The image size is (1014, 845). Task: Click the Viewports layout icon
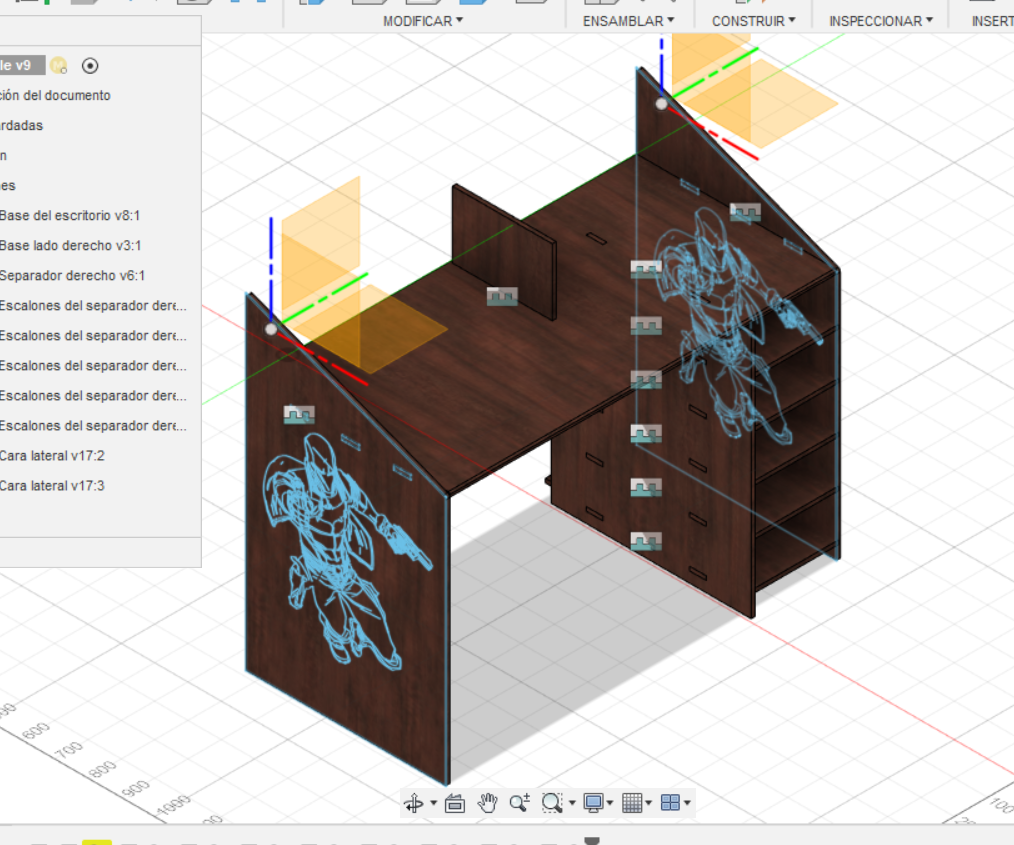coord(670,803)
